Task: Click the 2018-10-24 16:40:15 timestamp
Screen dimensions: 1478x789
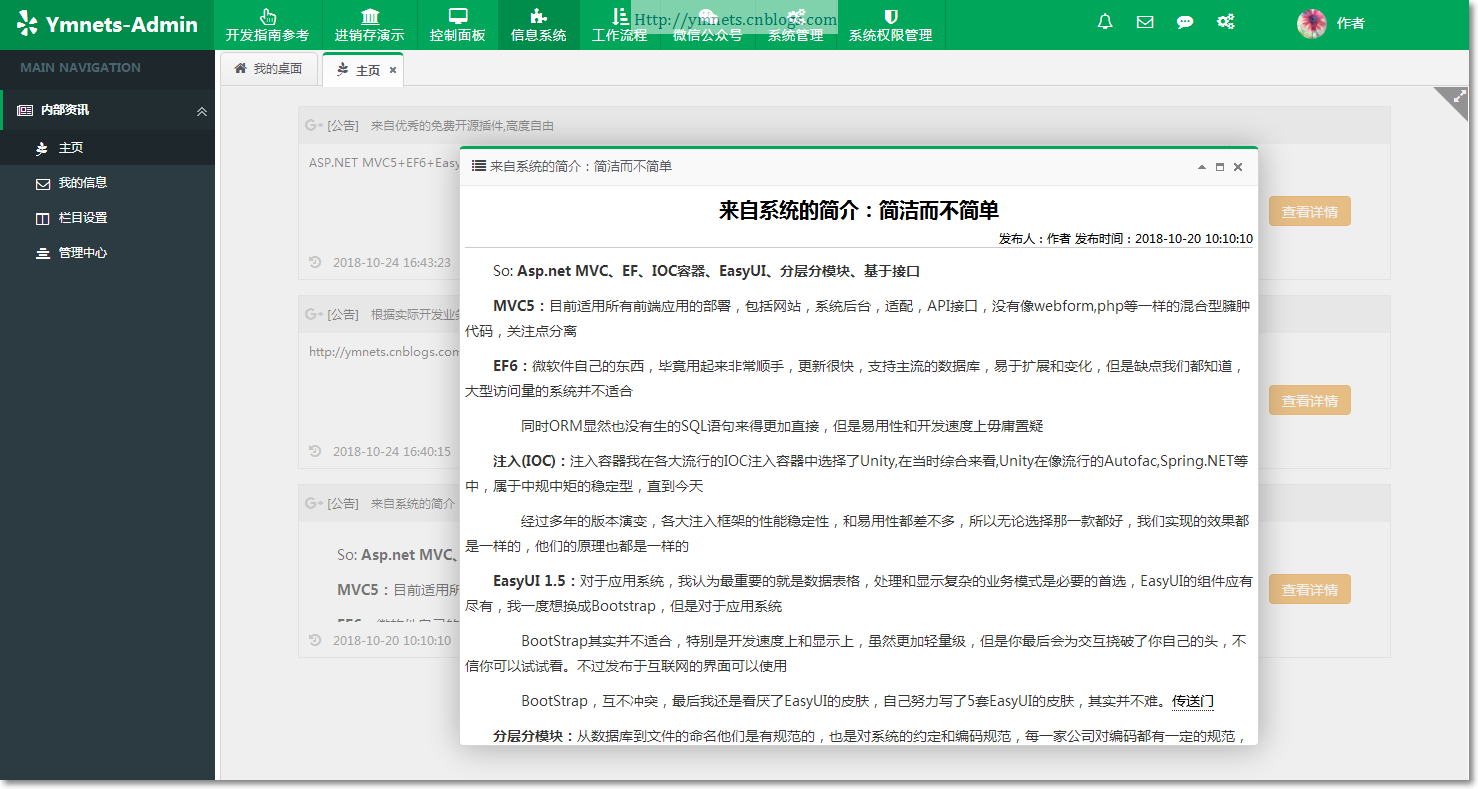Action: (392, 452)
